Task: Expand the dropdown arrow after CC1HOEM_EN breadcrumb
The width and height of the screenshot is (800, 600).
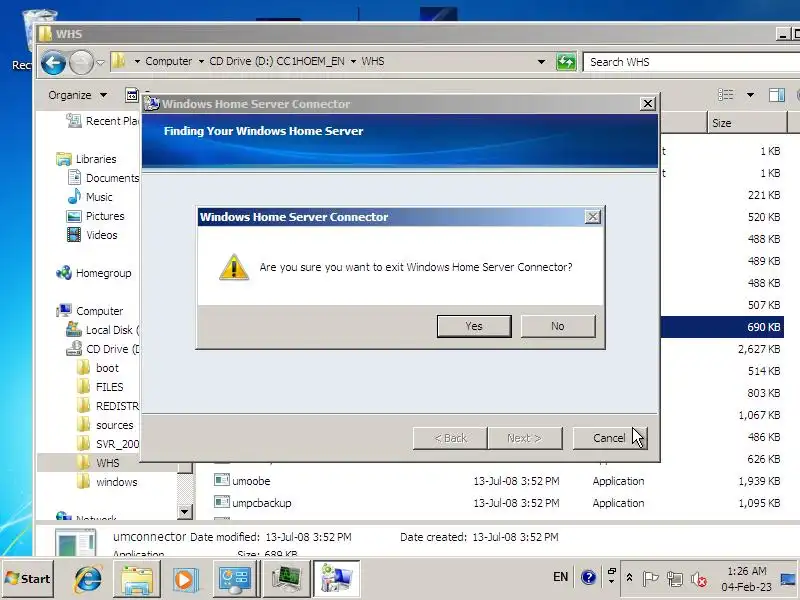Action: point(353,62)
